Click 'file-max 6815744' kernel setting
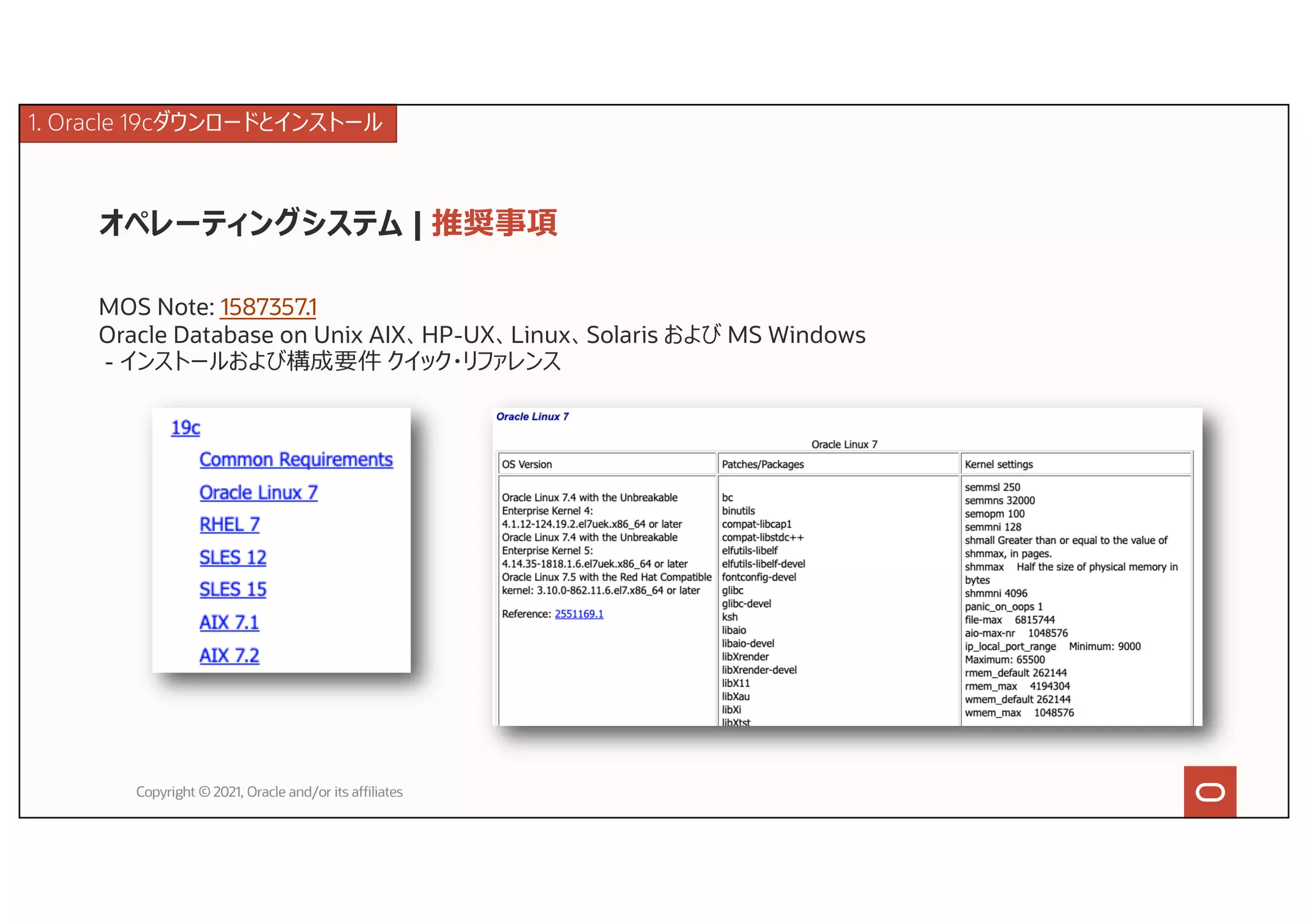 [1010, 620]
